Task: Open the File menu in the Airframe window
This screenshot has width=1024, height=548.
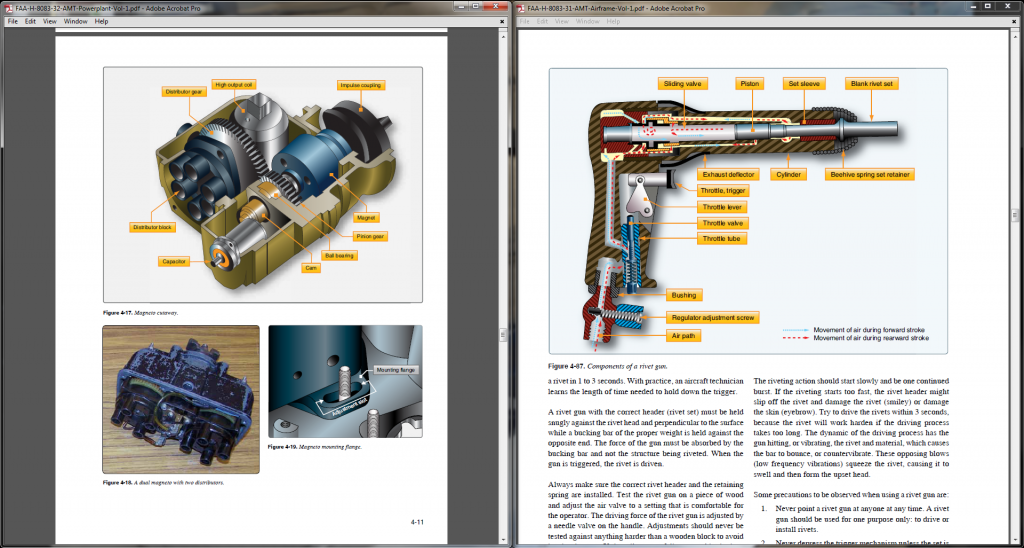Action: (526, 21)
